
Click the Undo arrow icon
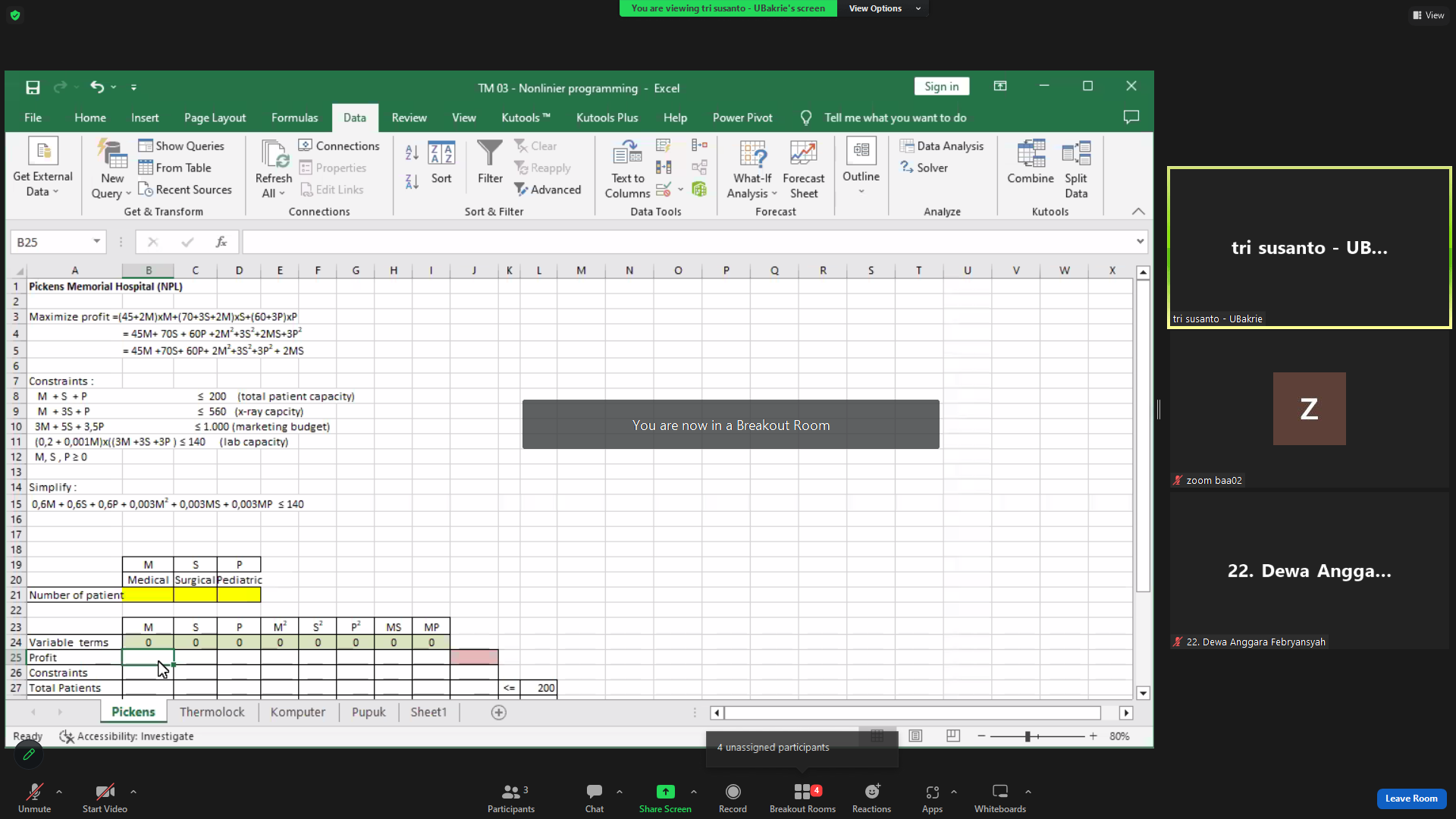click(97, 87)
